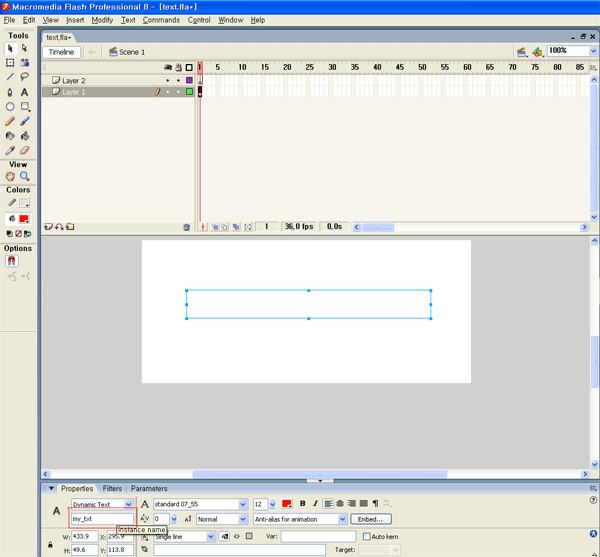Select the Eraser tool

(x=25, y=150)
